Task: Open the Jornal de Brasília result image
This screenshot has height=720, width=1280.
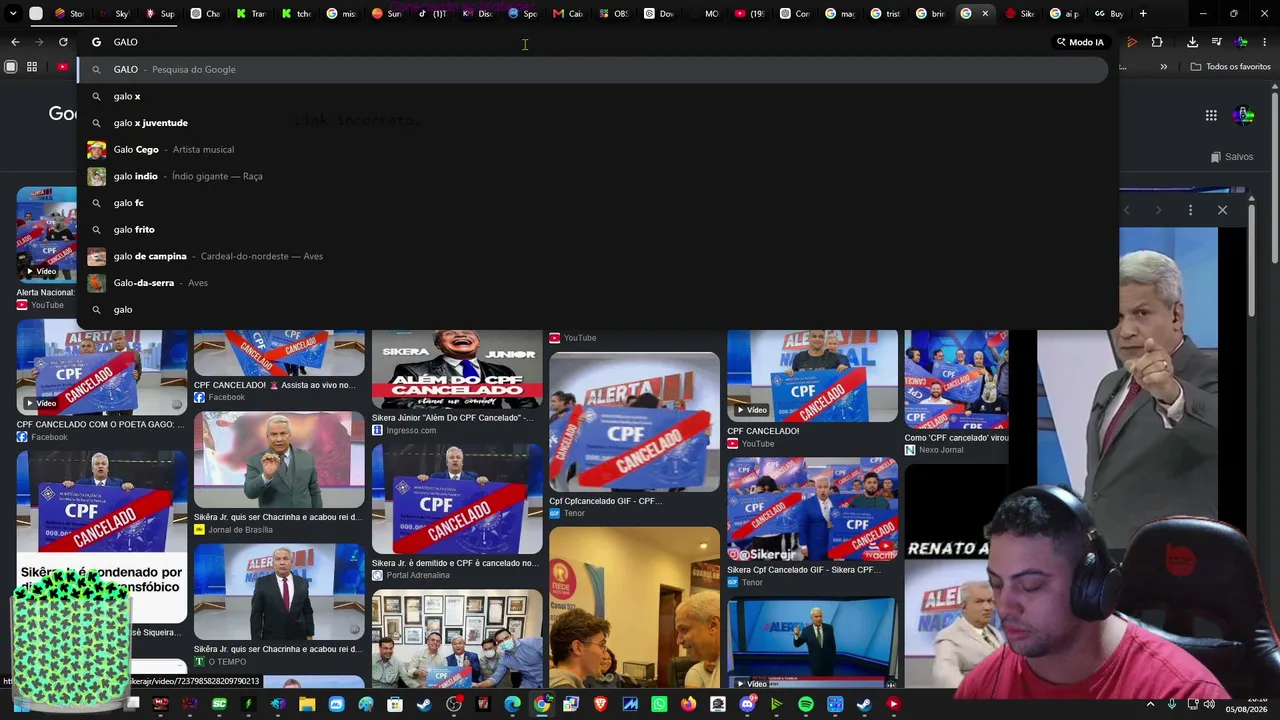Action: 279,460
